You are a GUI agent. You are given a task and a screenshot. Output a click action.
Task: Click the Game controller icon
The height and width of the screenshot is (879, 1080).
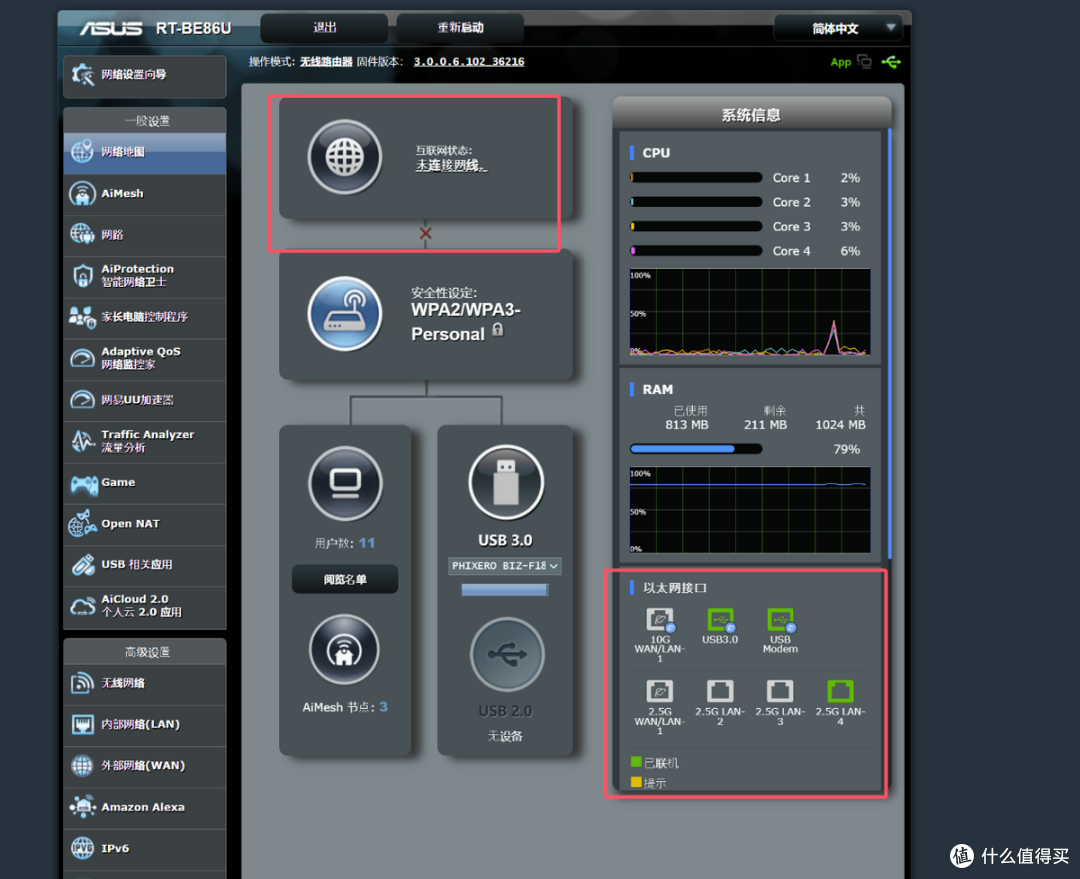(x=83, y=484)
